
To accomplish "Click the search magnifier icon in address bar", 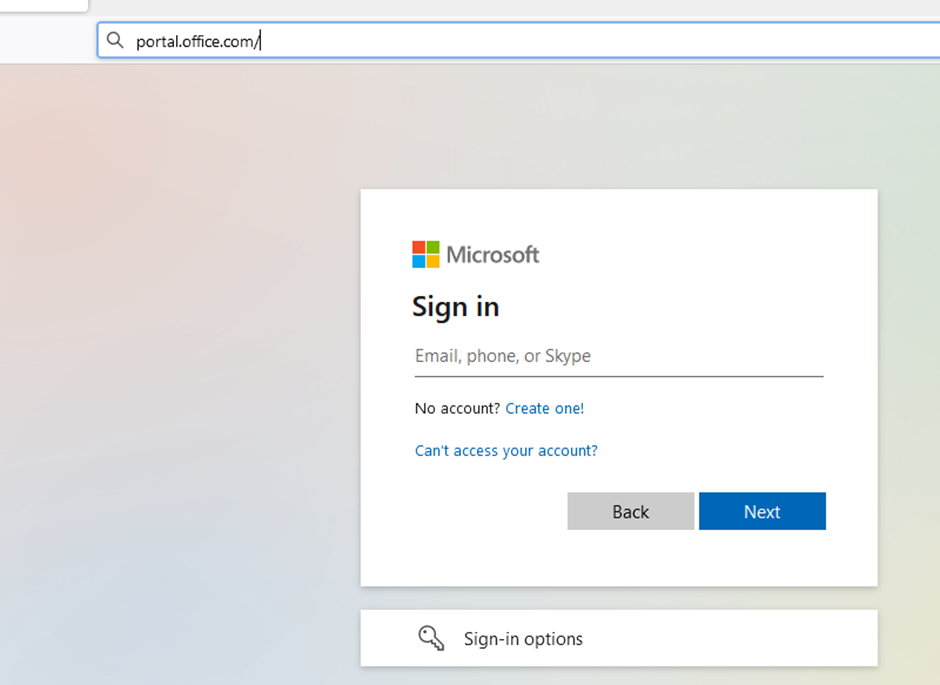I will (115, 40).
